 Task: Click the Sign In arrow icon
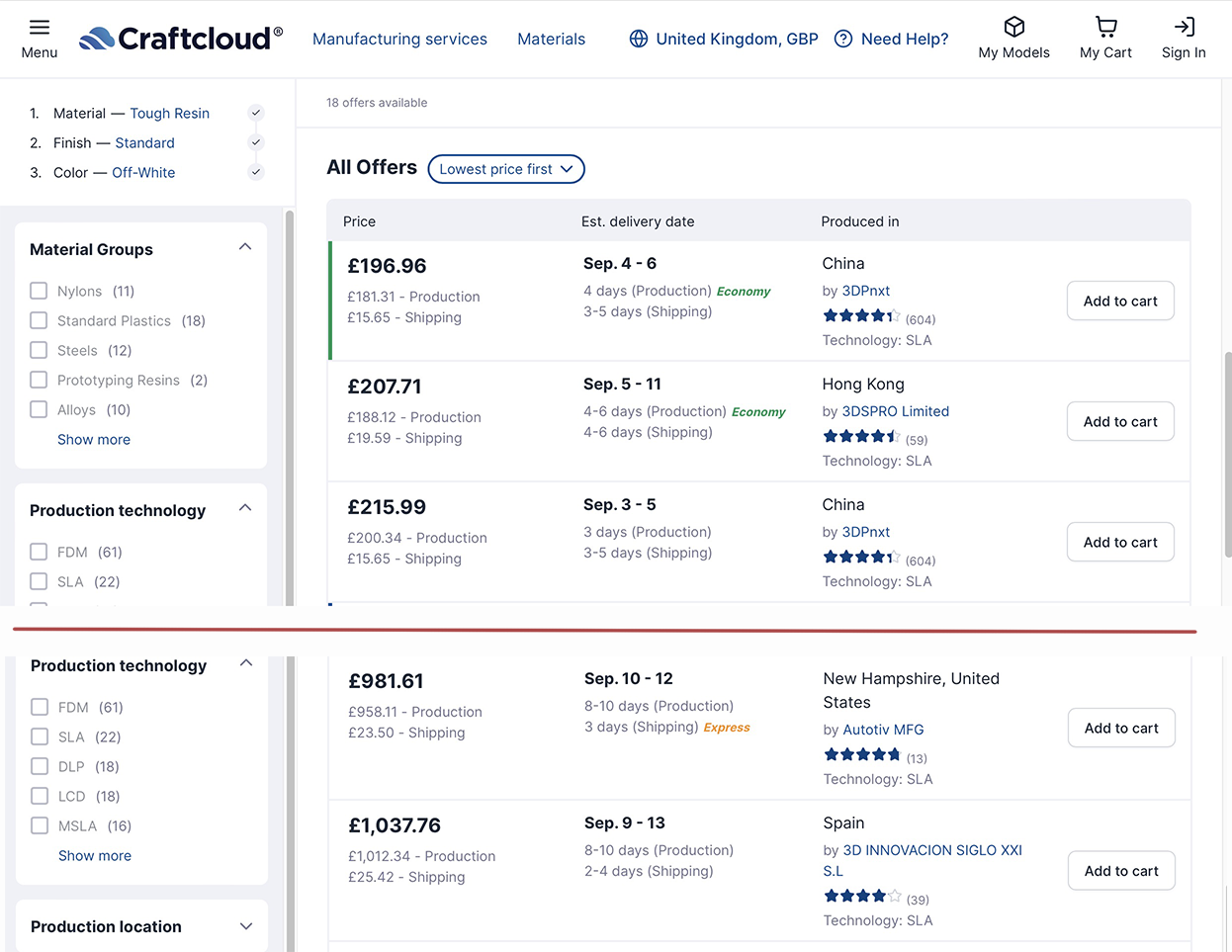click(1184, 27)
